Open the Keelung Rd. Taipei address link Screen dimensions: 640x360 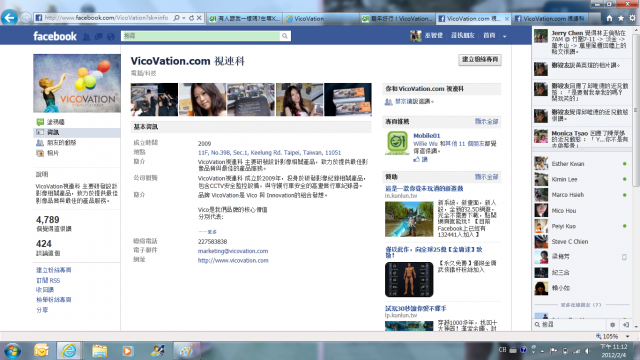click(269, 153)
